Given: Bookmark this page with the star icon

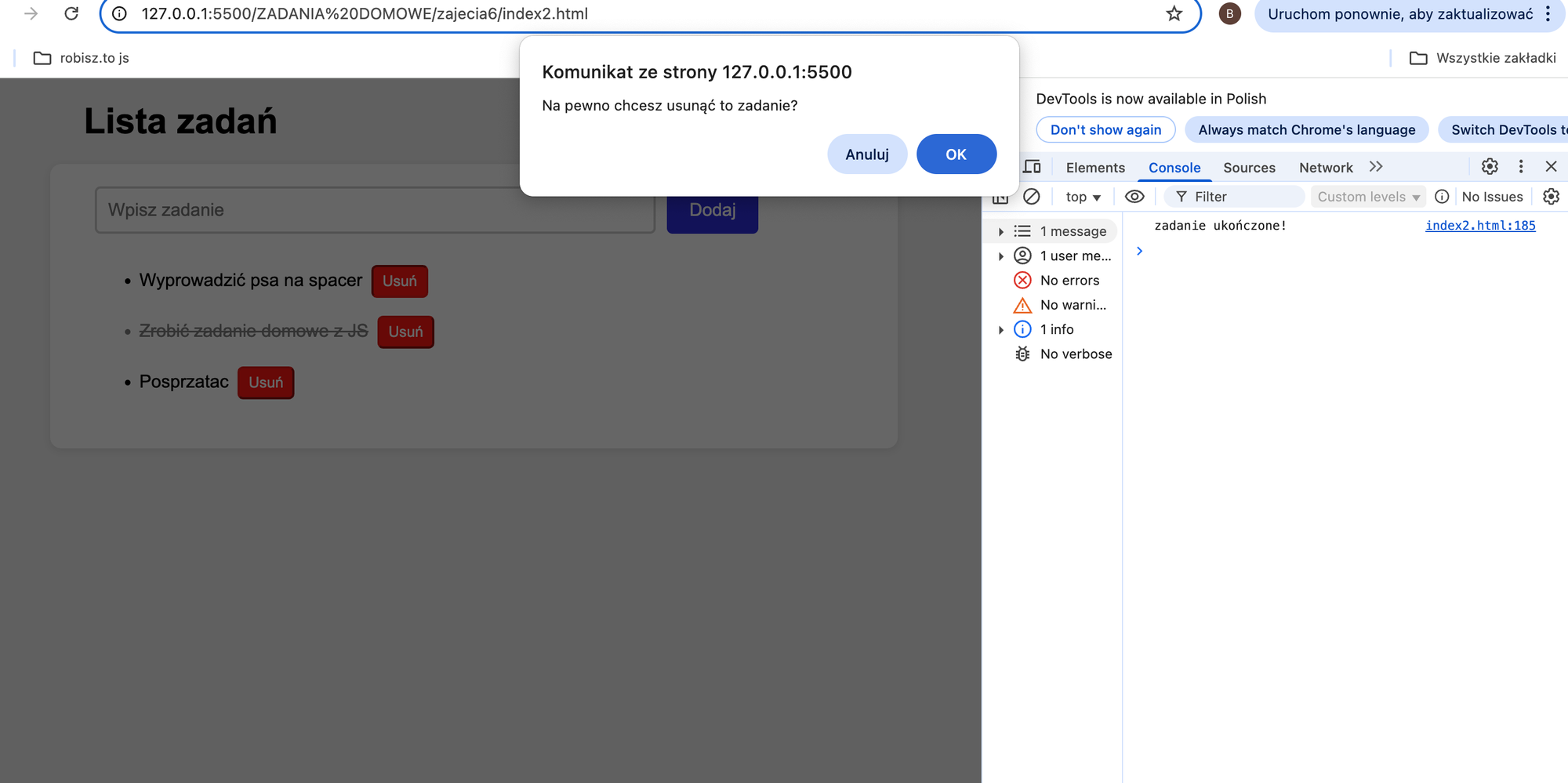Looking at the screenshot, I should coord(1174,14).
